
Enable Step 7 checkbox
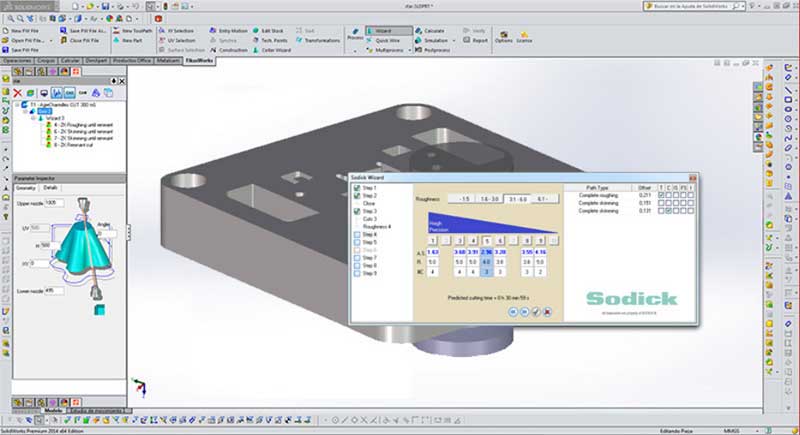click(357, 258)
